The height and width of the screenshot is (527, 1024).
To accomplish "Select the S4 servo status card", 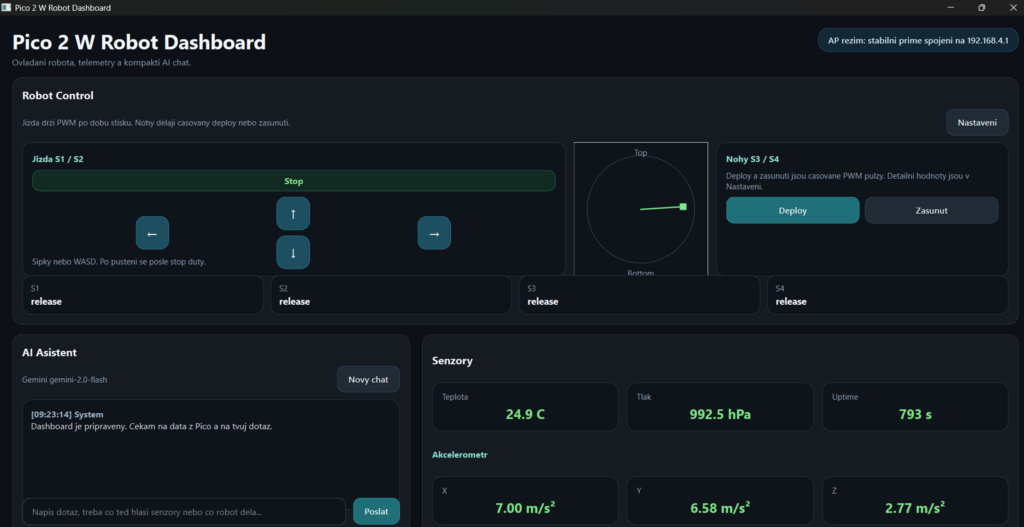I will 887,295.
